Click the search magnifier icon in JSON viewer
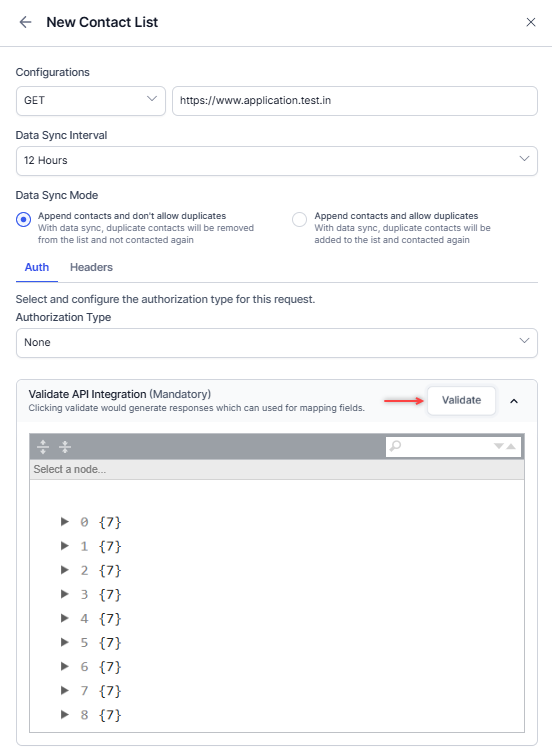The image size is (552, 755). coord(395,446)
